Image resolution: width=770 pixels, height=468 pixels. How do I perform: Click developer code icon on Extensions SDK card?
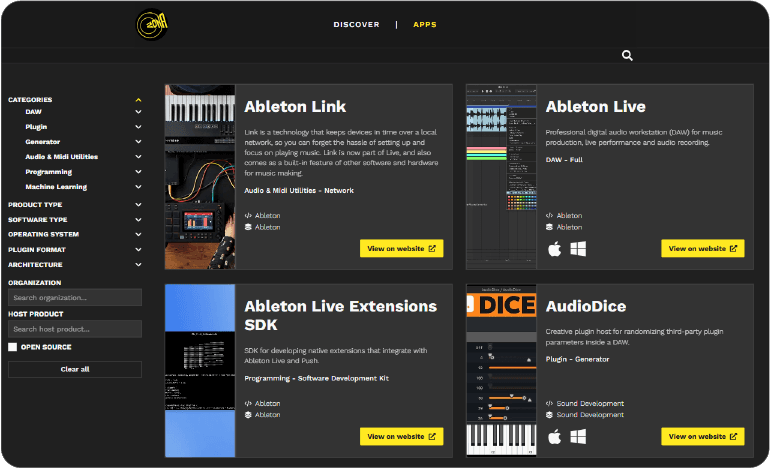[248, 404]
